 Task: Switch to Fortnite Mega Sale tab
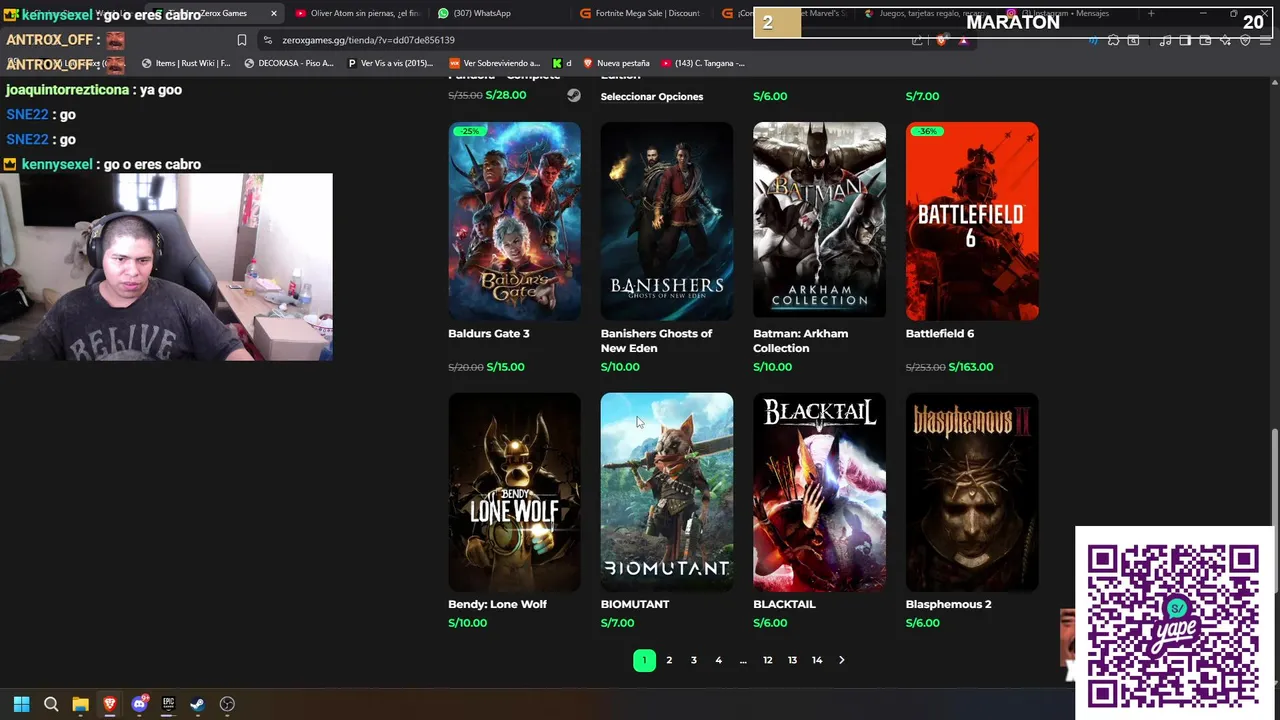click(x=640, y=13)
